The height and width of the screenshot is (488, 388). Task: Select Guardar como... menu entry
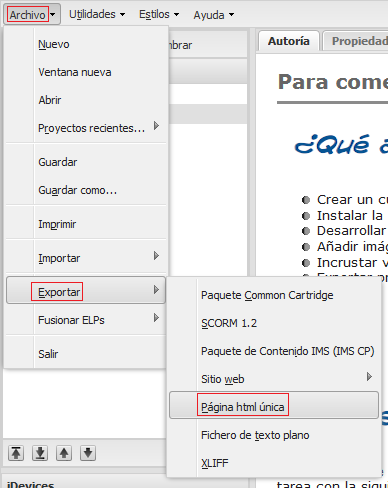(x=86, y=190)
